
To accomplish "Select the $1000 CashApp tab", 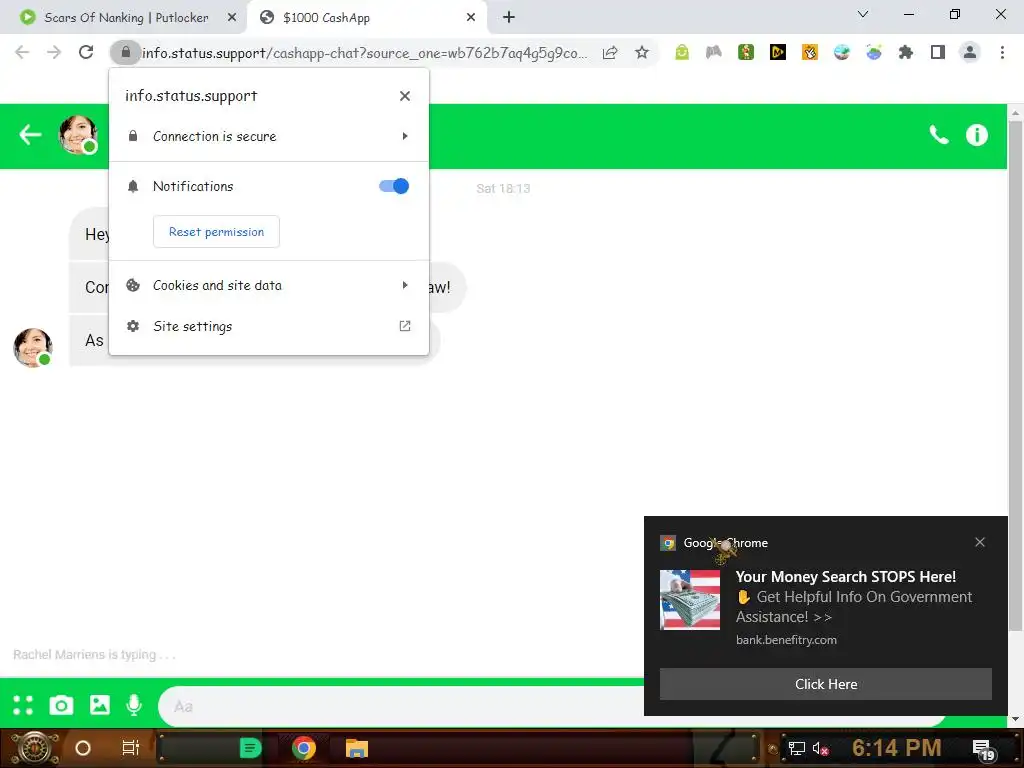I will (368, 18).
